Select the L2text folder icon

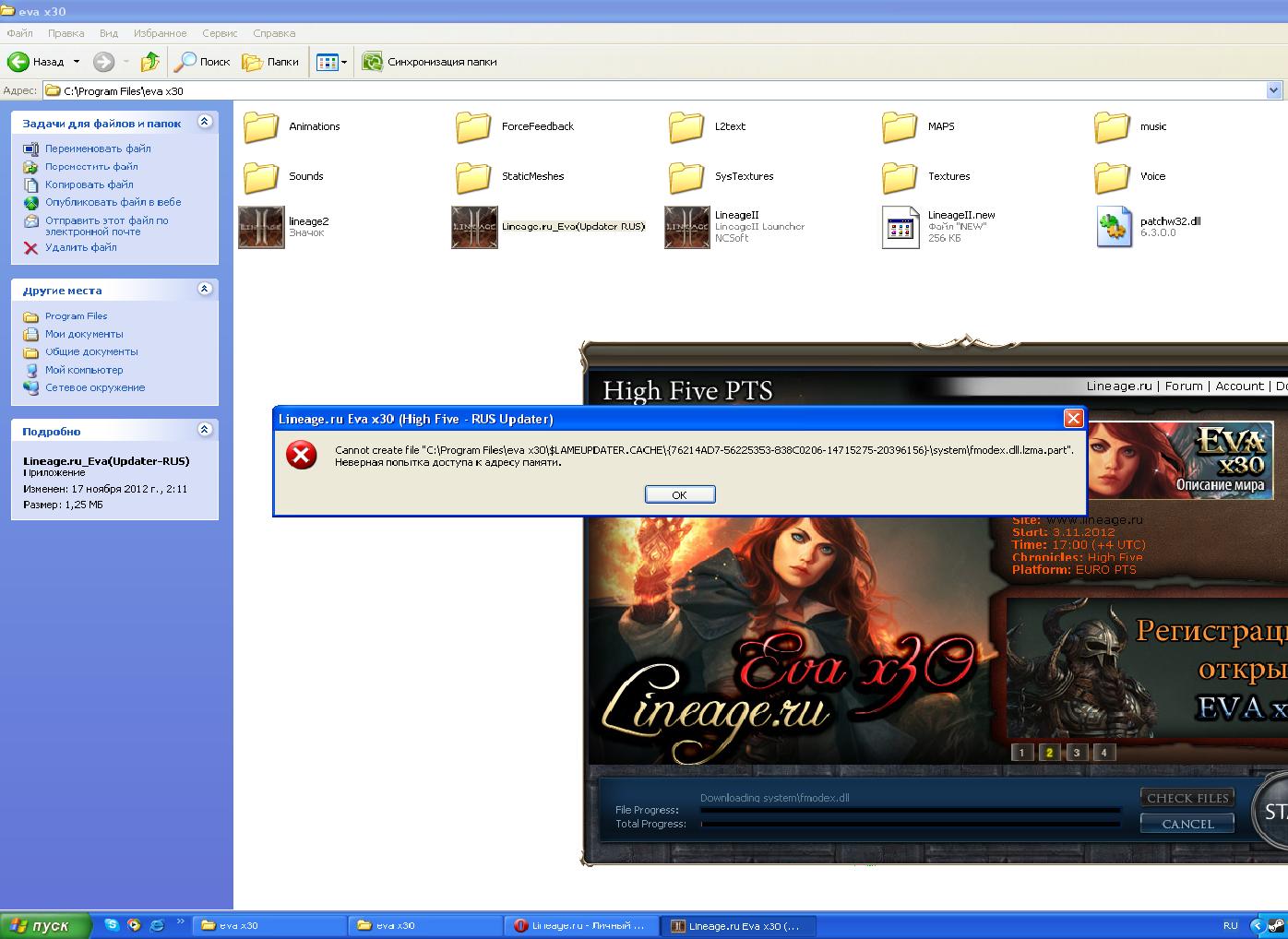(x=686, y=126)
